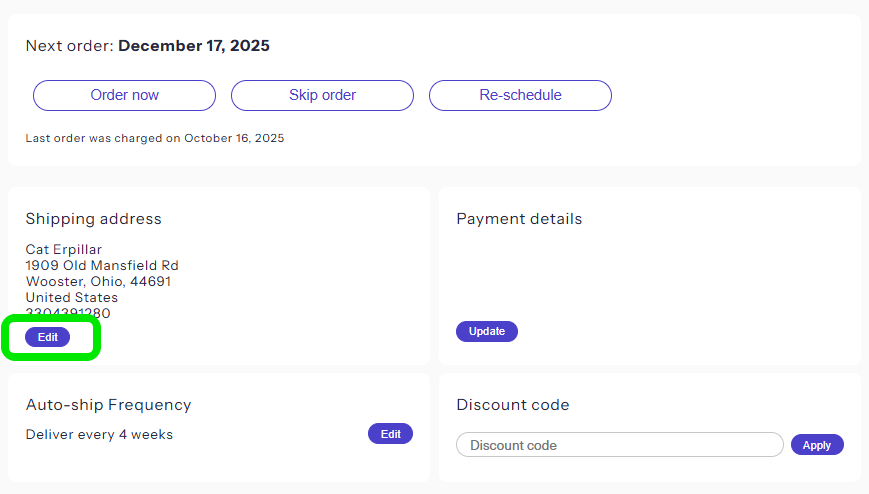Screen dimensions: 869x494
Task: Select the Shipping address heading
Action: coord(93,219)
